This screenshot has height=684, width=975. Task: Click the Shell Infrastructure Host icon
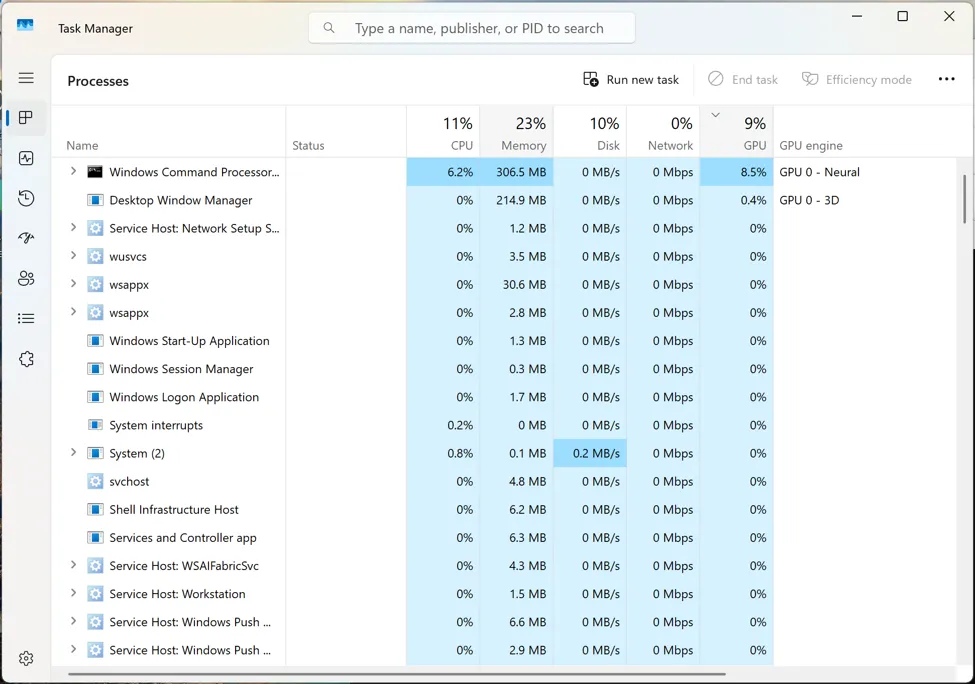click(95, 509)
